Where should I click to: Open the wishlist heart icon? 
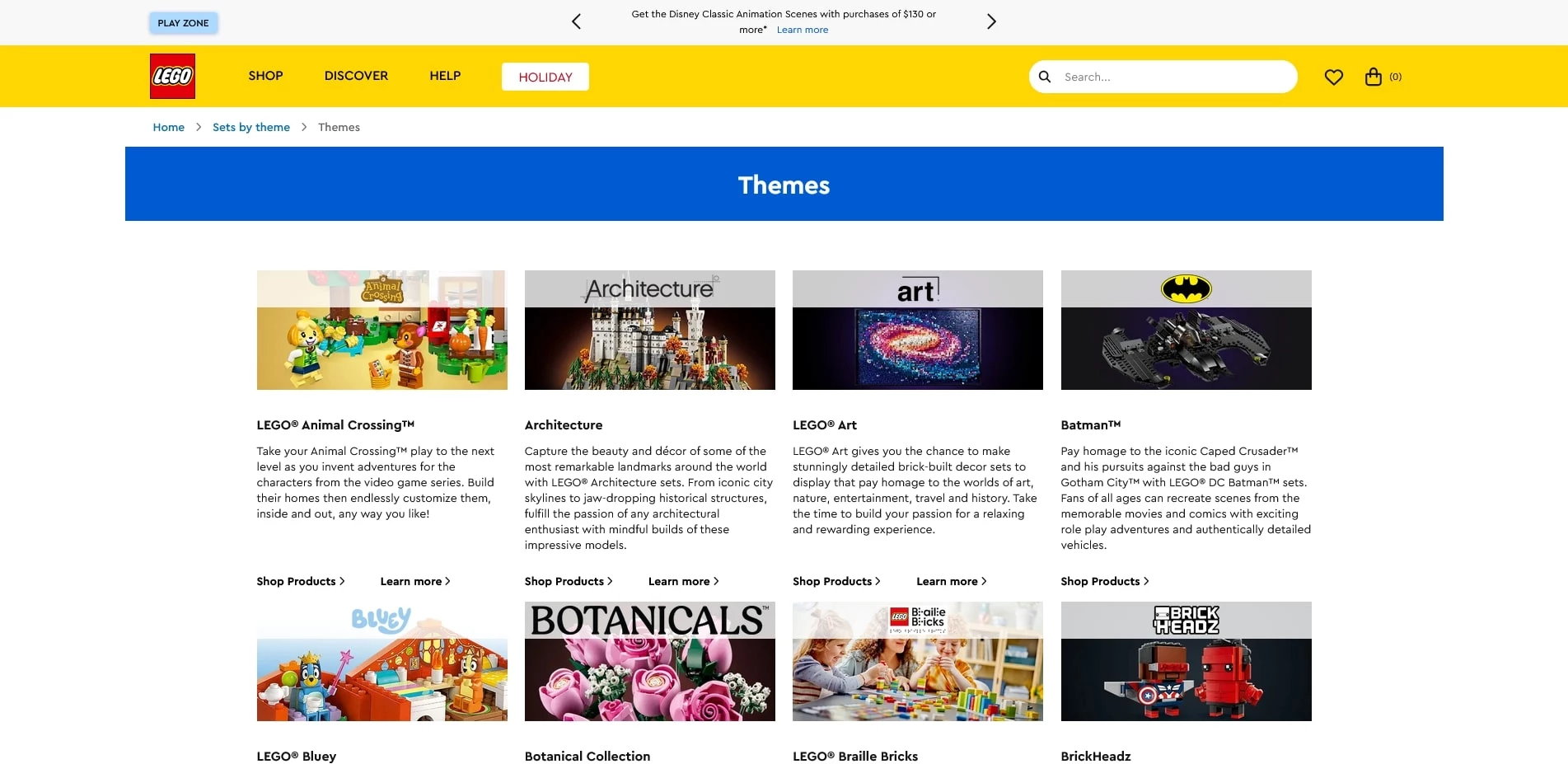(x=1333, y=77)
